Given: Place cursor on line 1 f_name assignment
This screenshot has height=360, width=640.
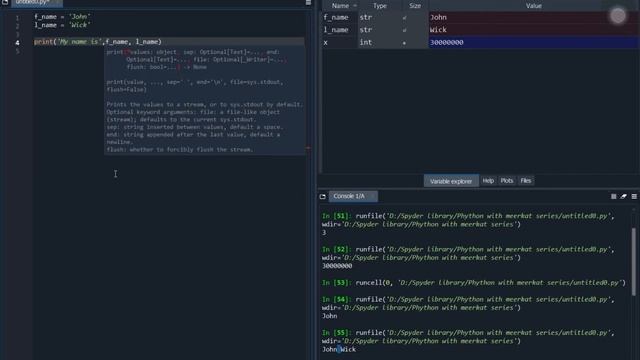Looking at the screenshot, I should 62,17.
